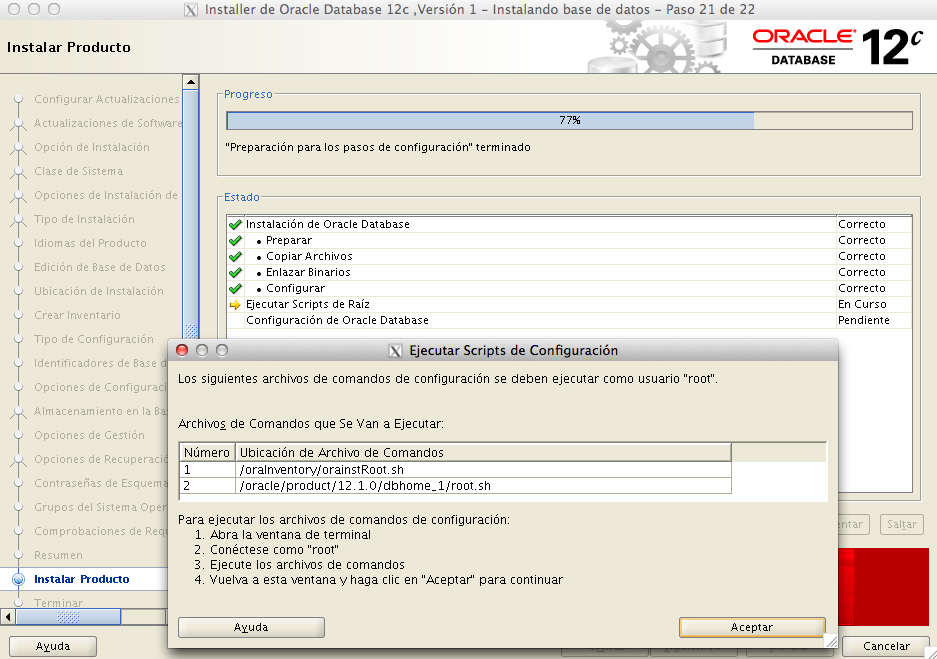
Task: Click sidebar scroll up arrow
Action: coord(191,81)
